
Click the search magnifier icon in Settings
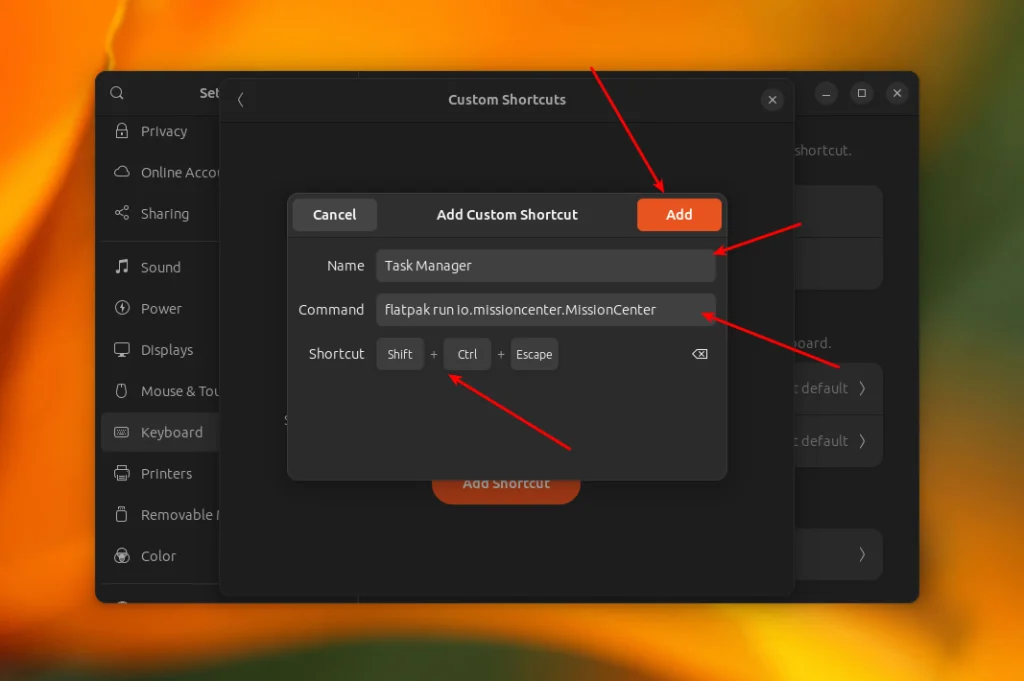[117, 93]
